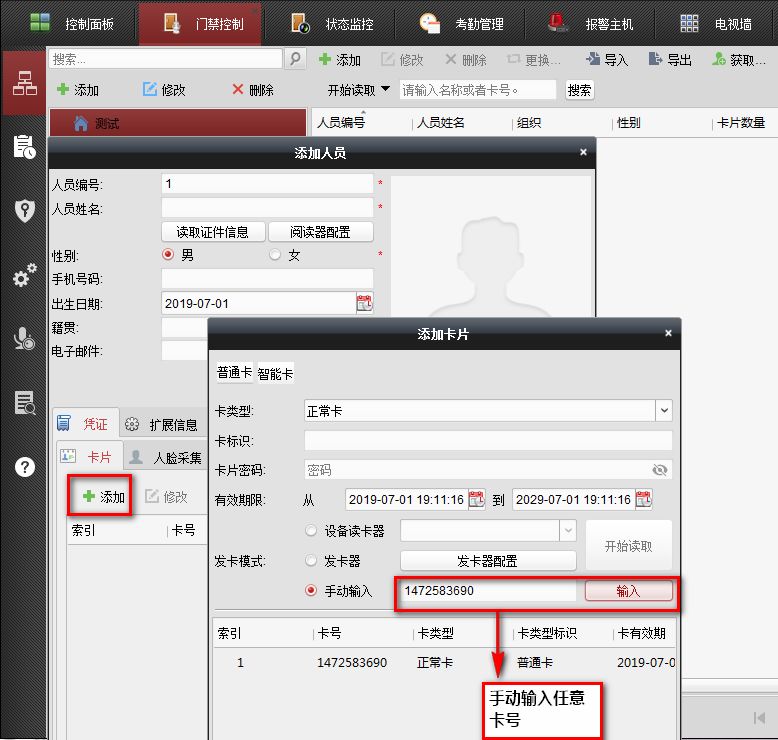This screenshot has height=740, width=778.
Task: Click the clipboard schedule sidebar icon
Action: tap(24, 148)
